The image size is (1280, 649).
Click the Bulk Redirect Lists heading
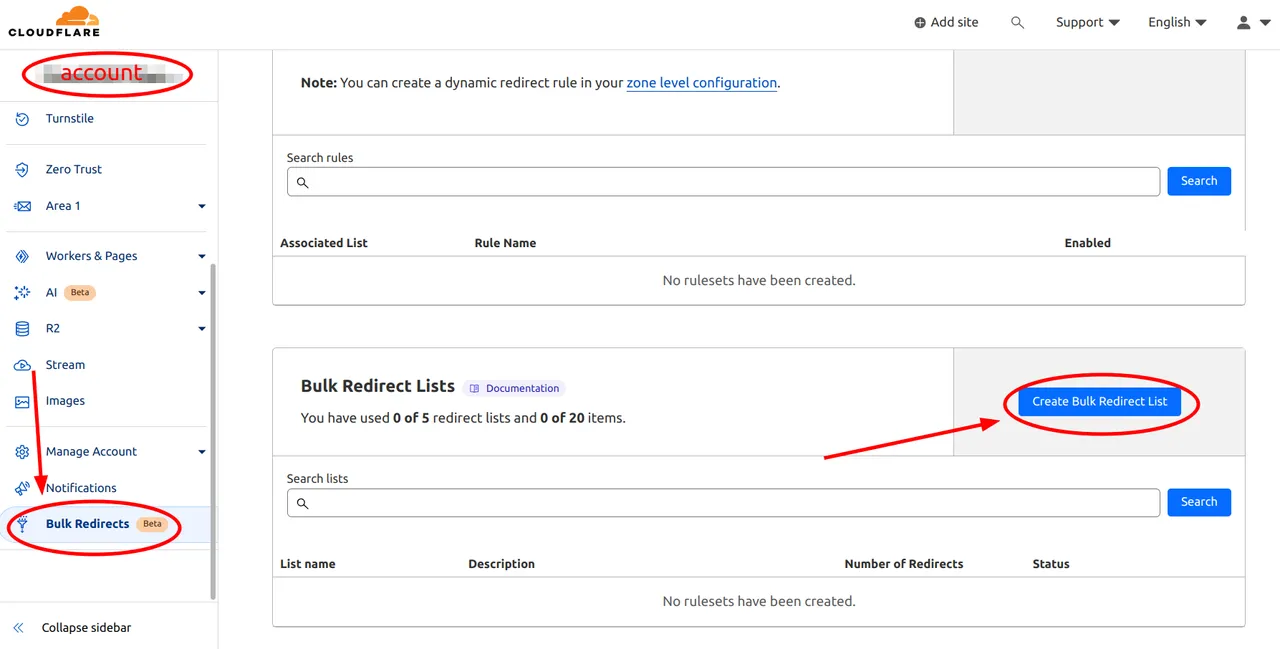click(378, 386)
